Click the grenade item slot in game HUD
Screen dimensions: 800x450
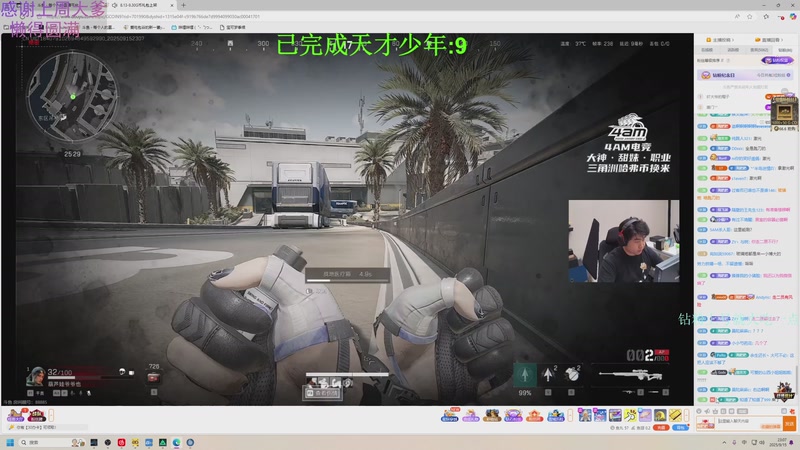572,374
